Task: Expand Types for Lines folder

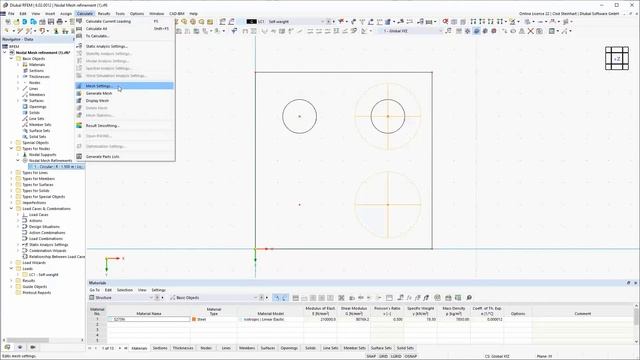Action: click(11, 173)
